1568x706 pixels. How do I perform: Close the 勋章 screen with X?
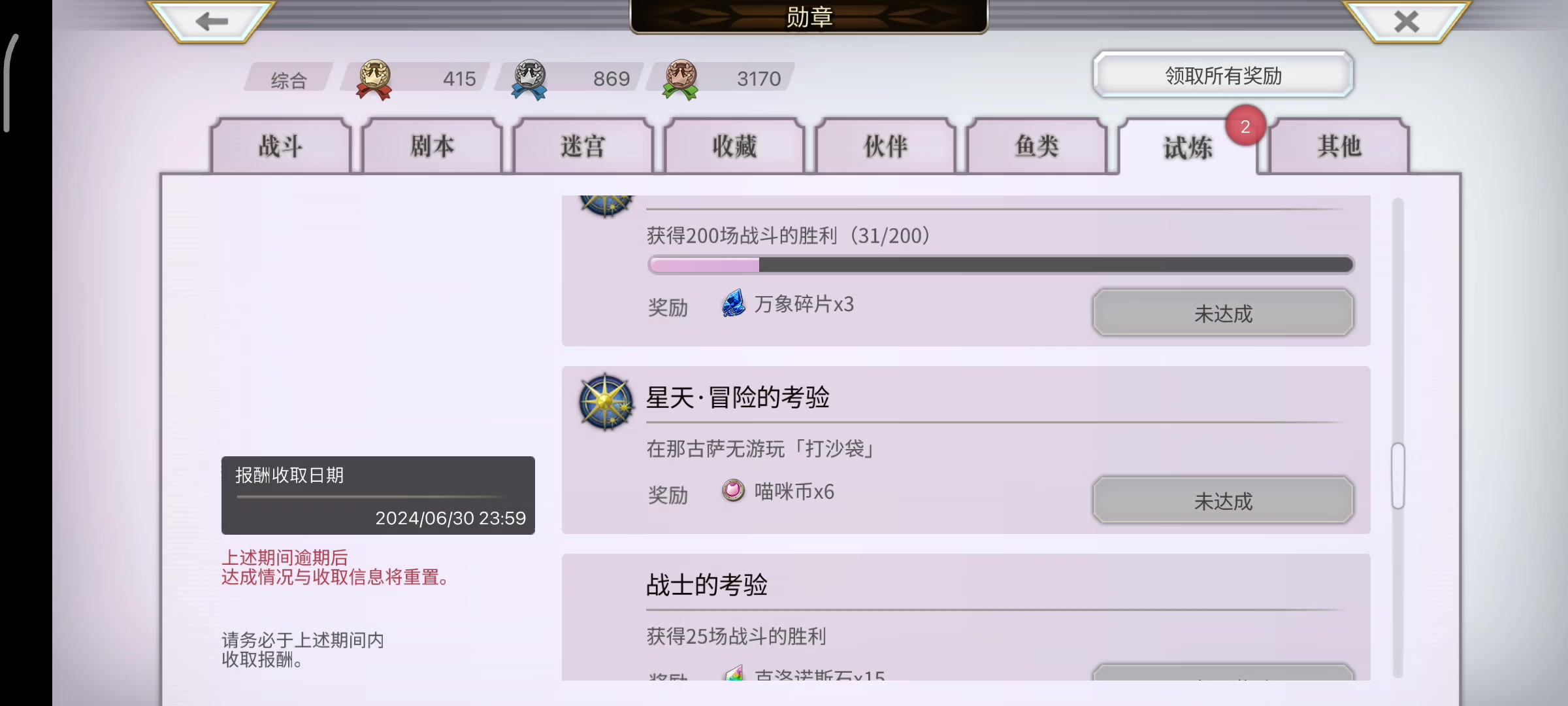1406,21
